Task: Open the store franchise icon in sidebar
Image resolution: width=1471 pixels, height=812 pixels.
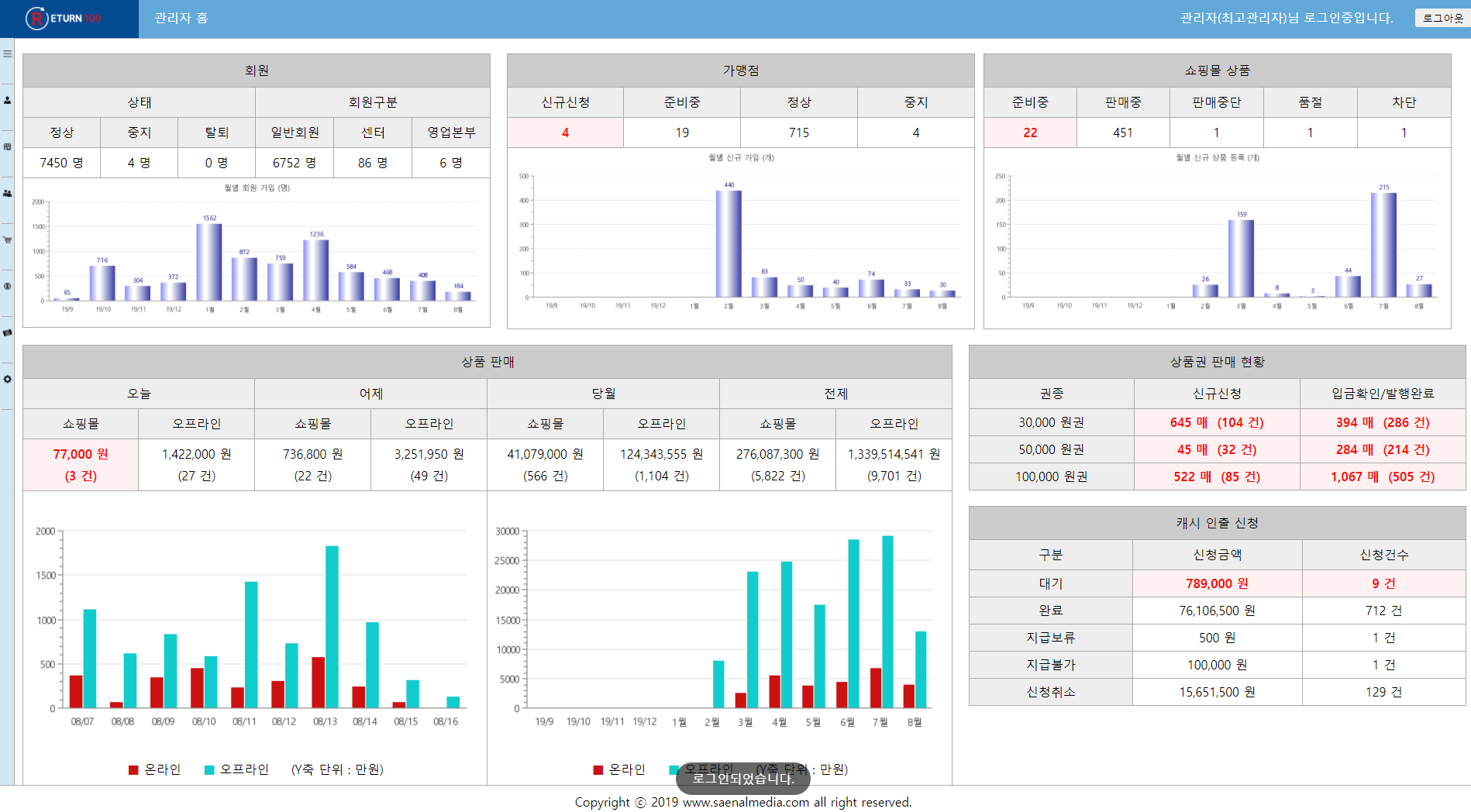Action: (x=7, y=146)
